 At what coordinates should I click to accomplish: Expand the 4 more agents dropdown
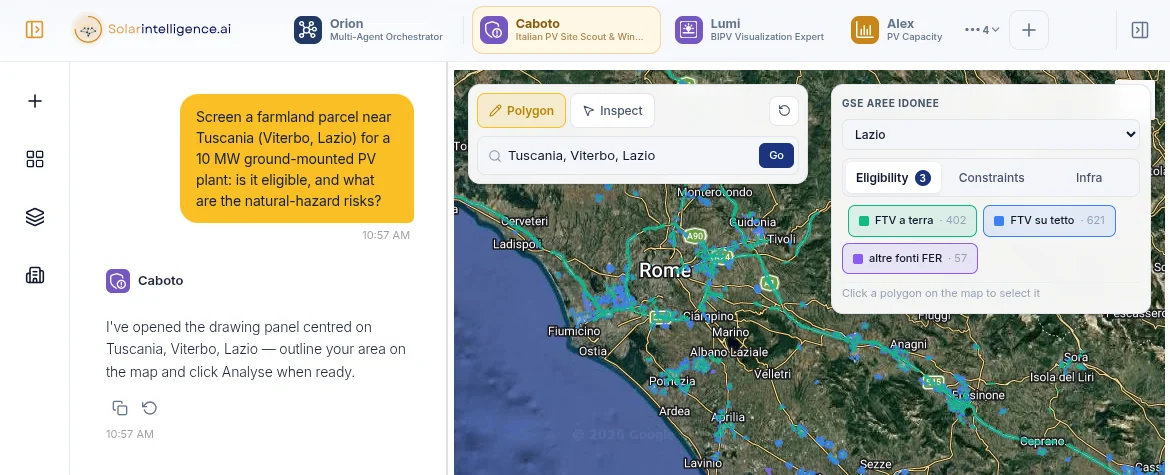click(981, 30)
